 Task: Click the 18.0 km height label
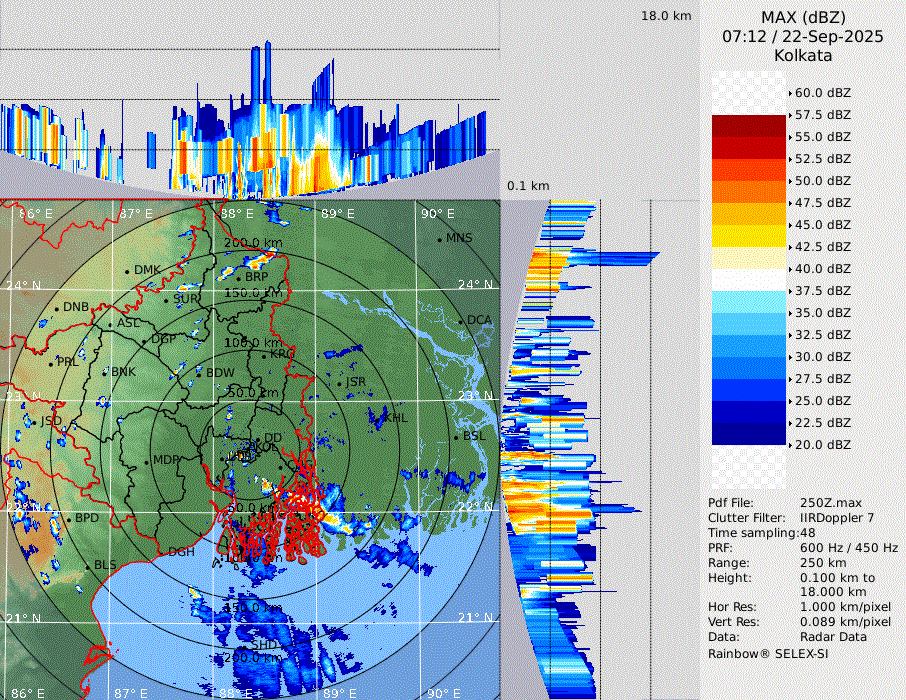tap(666, 16)
